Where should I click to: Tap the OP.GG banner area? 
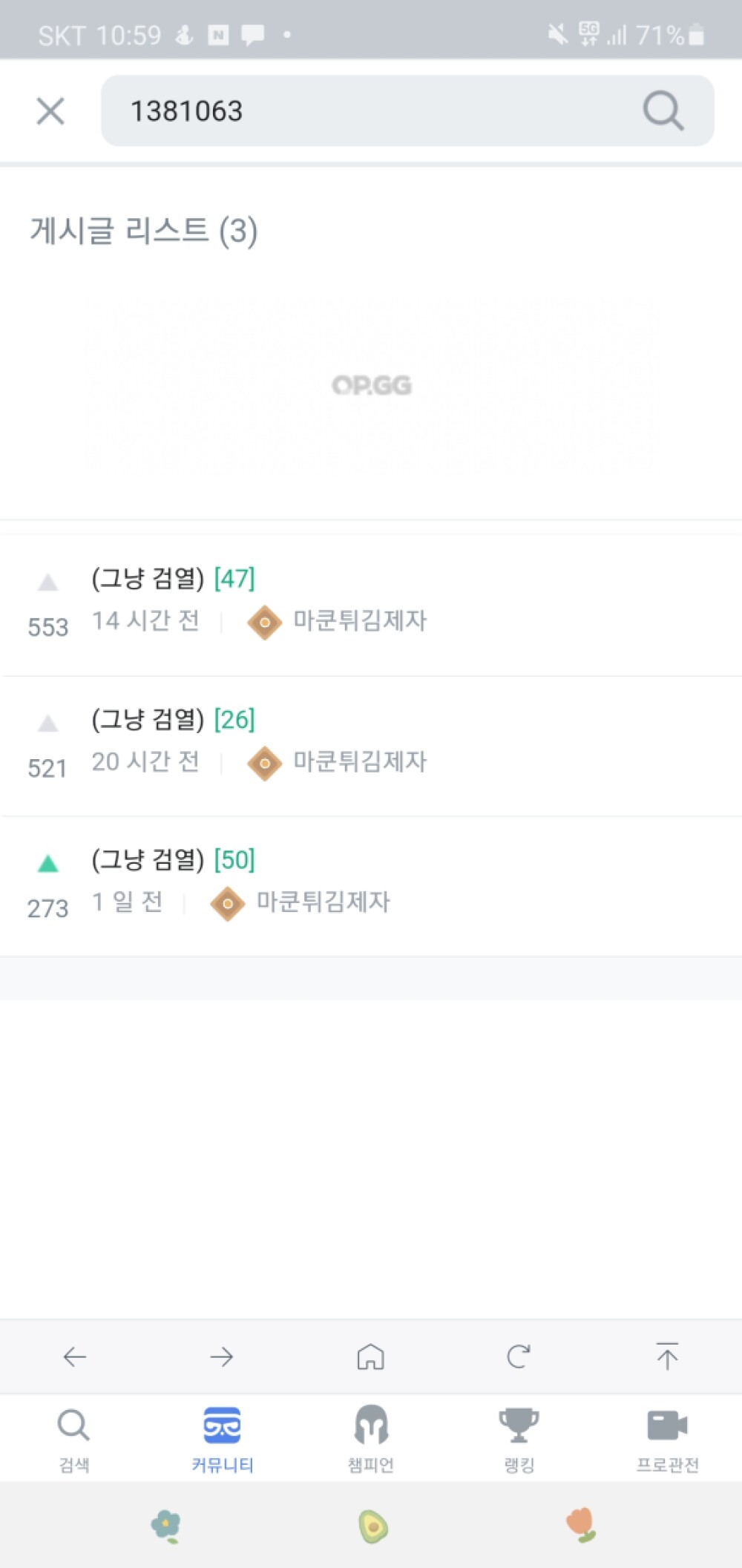coord(371,384)
